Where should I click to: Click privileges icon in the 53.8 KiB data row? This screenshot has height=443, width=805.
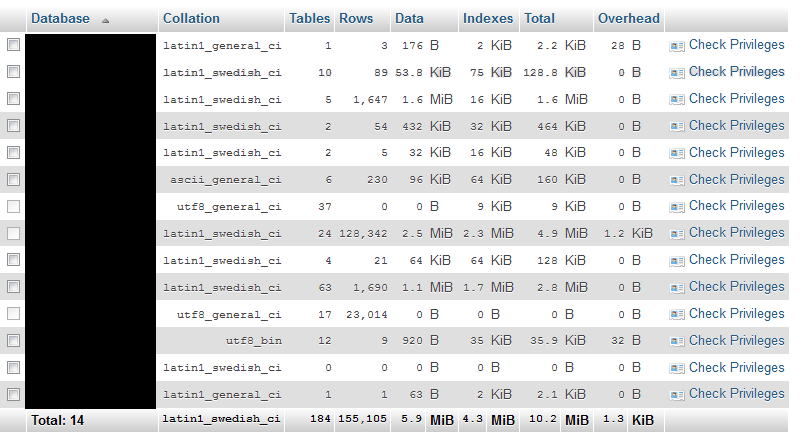click(677, 73)
